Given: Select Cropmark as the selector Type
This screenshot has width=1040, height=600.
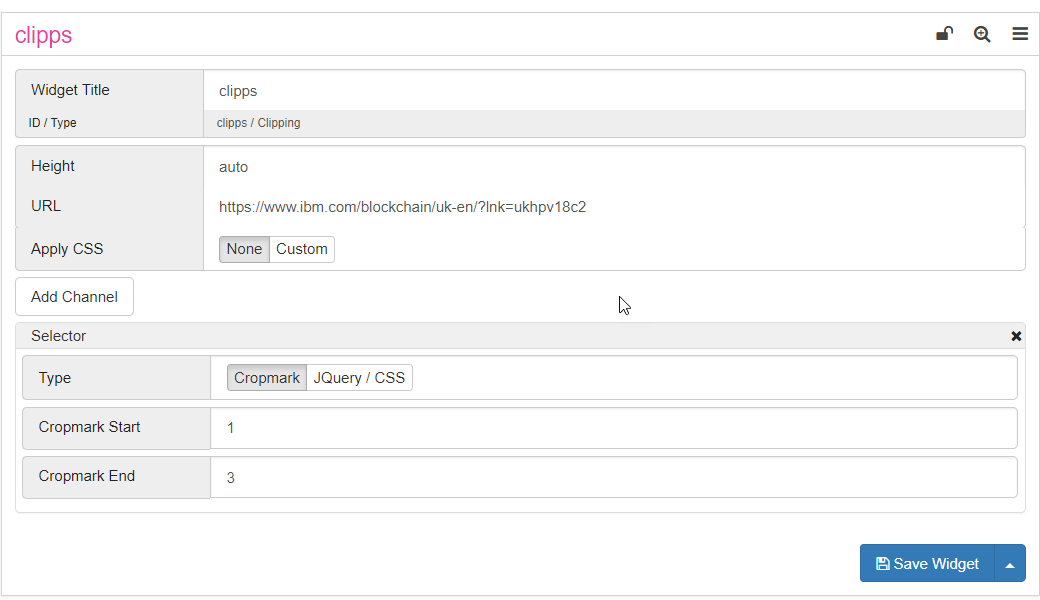Looking at the screenshot, I should tap(266, 377).
